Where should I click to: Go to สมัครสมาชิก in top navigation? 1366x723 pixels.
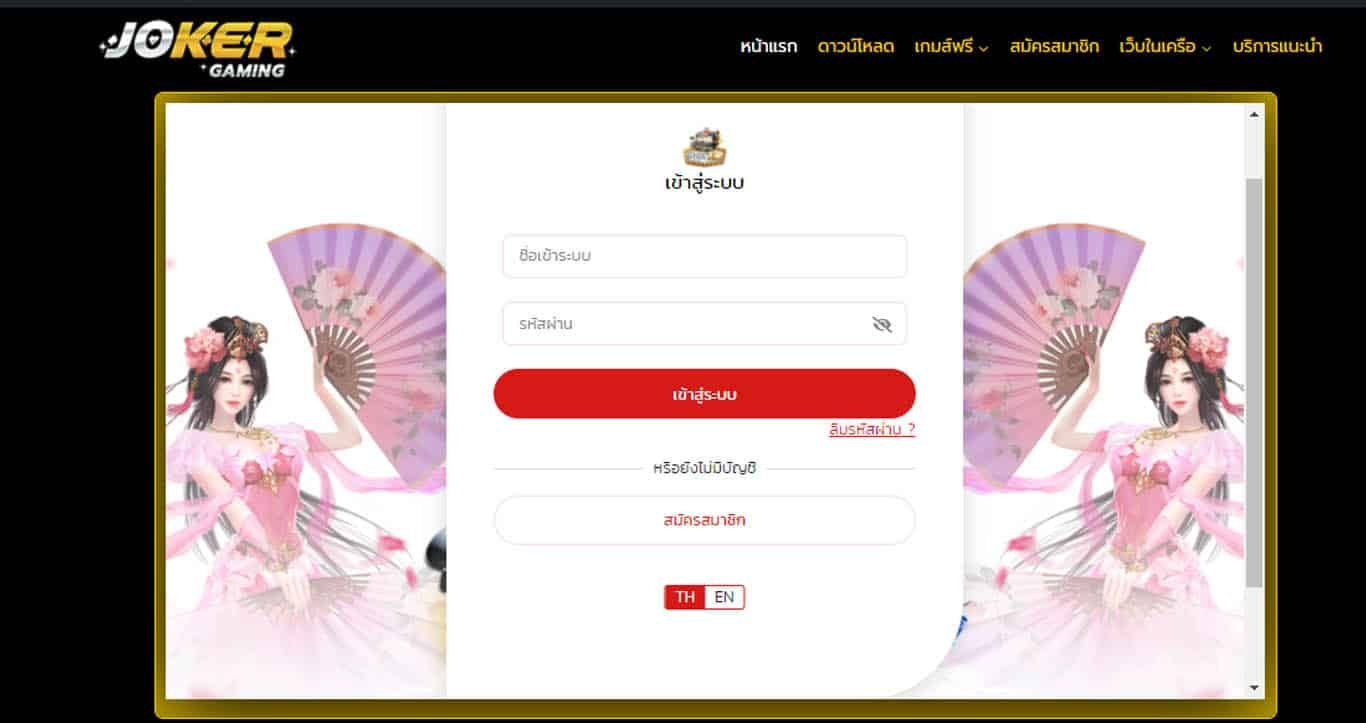[x=1054, y=46]
